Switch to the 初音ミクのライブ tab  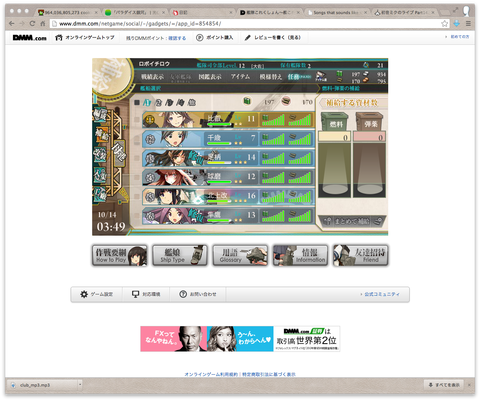click(405, 12)
